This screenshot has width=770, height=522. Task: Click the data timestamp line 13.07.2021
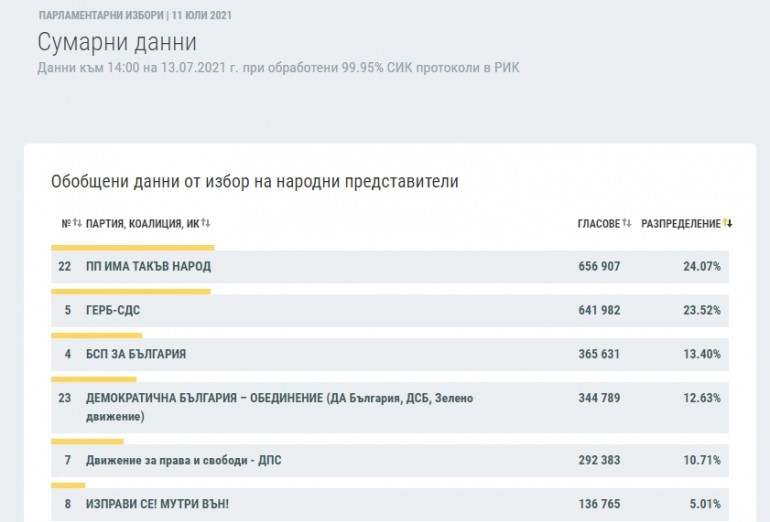click(x=278, y=68)
